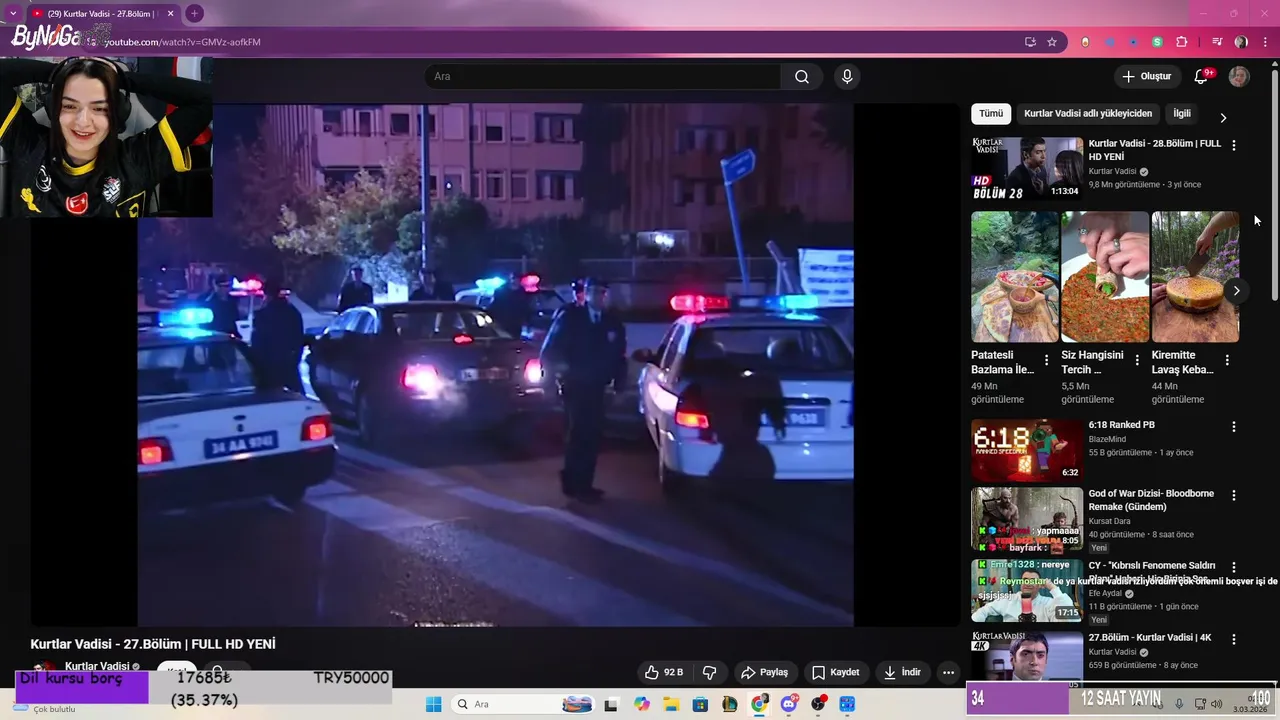Viewport: 1280px width, 720px height.
Task: Open the media control toolbar icon
Action: point(1217,42)
